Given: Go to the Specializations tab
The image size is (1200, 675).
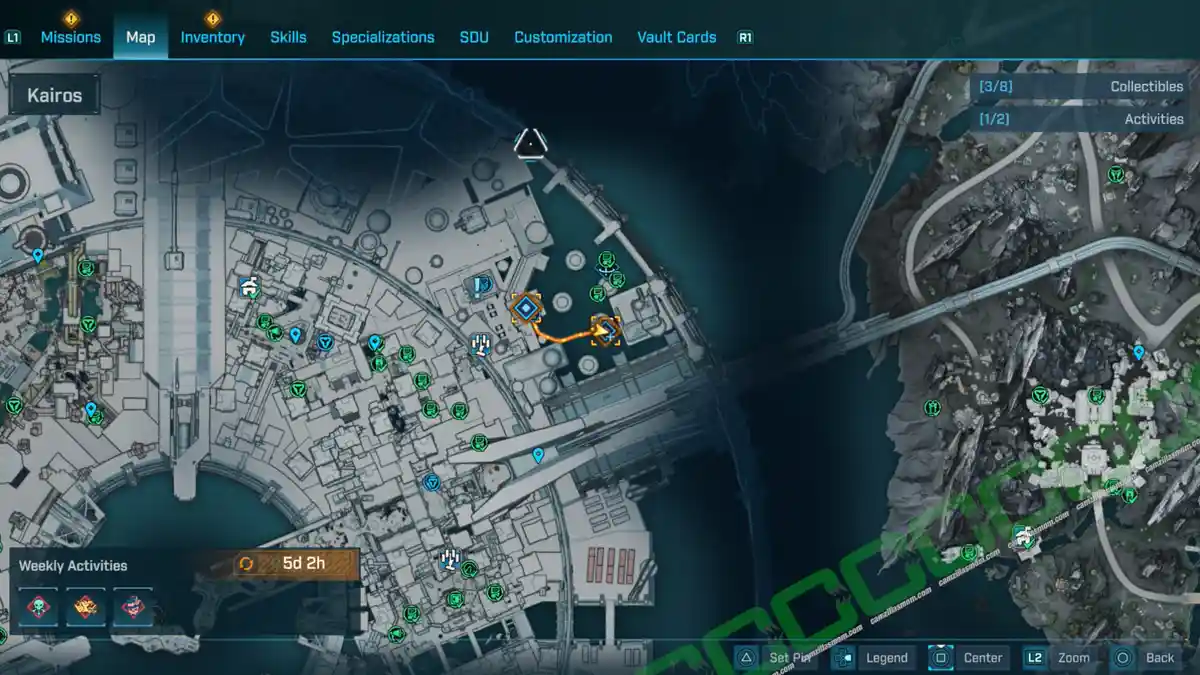Looking at the screenshot, I should [383, 37].
